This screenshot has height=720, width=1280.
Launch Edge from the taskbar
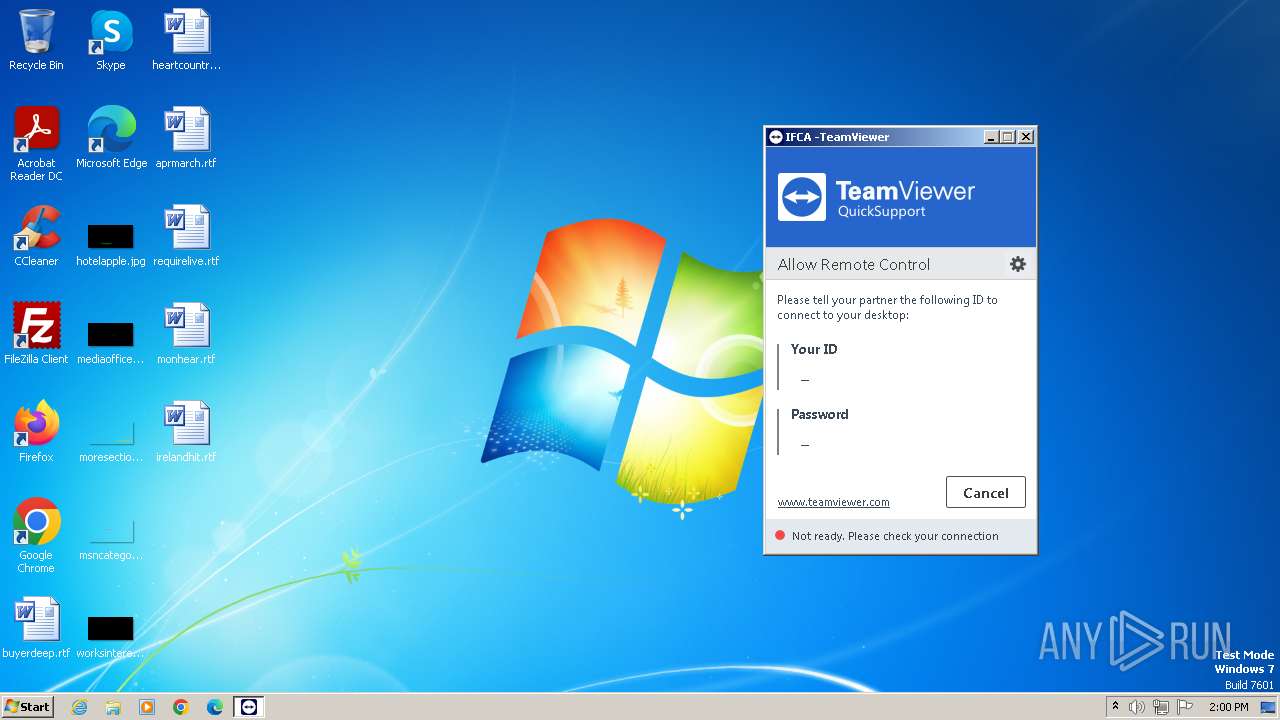215,707
